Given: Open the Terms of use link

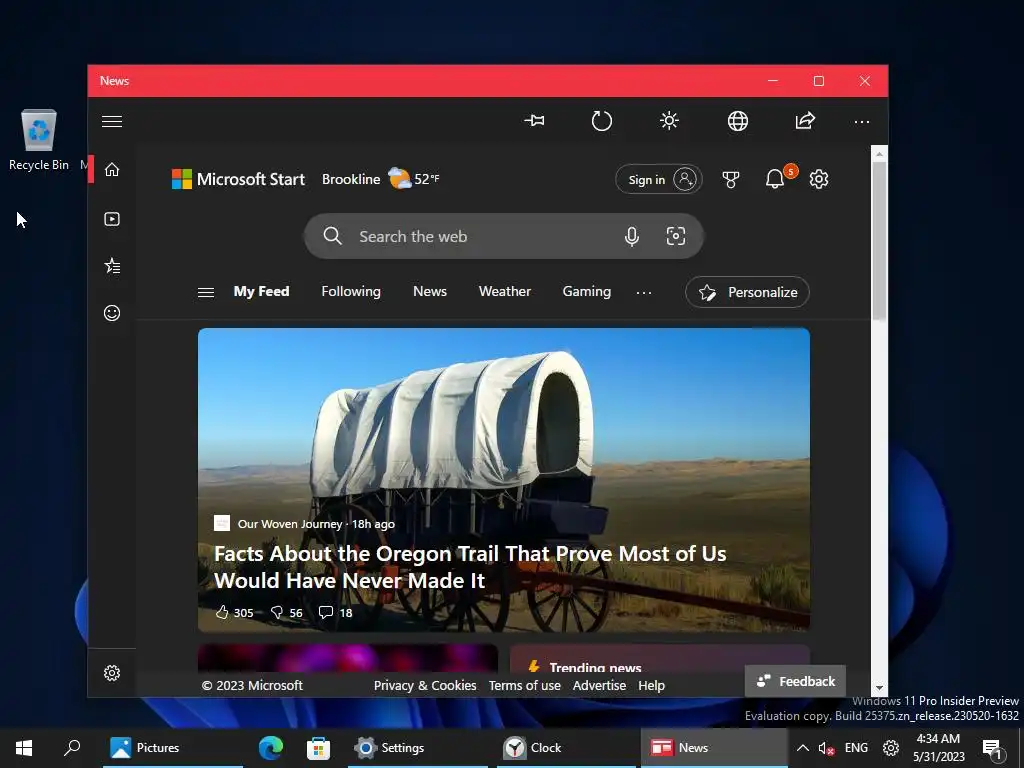Looking at the screenshot, I should coord(524,685).
